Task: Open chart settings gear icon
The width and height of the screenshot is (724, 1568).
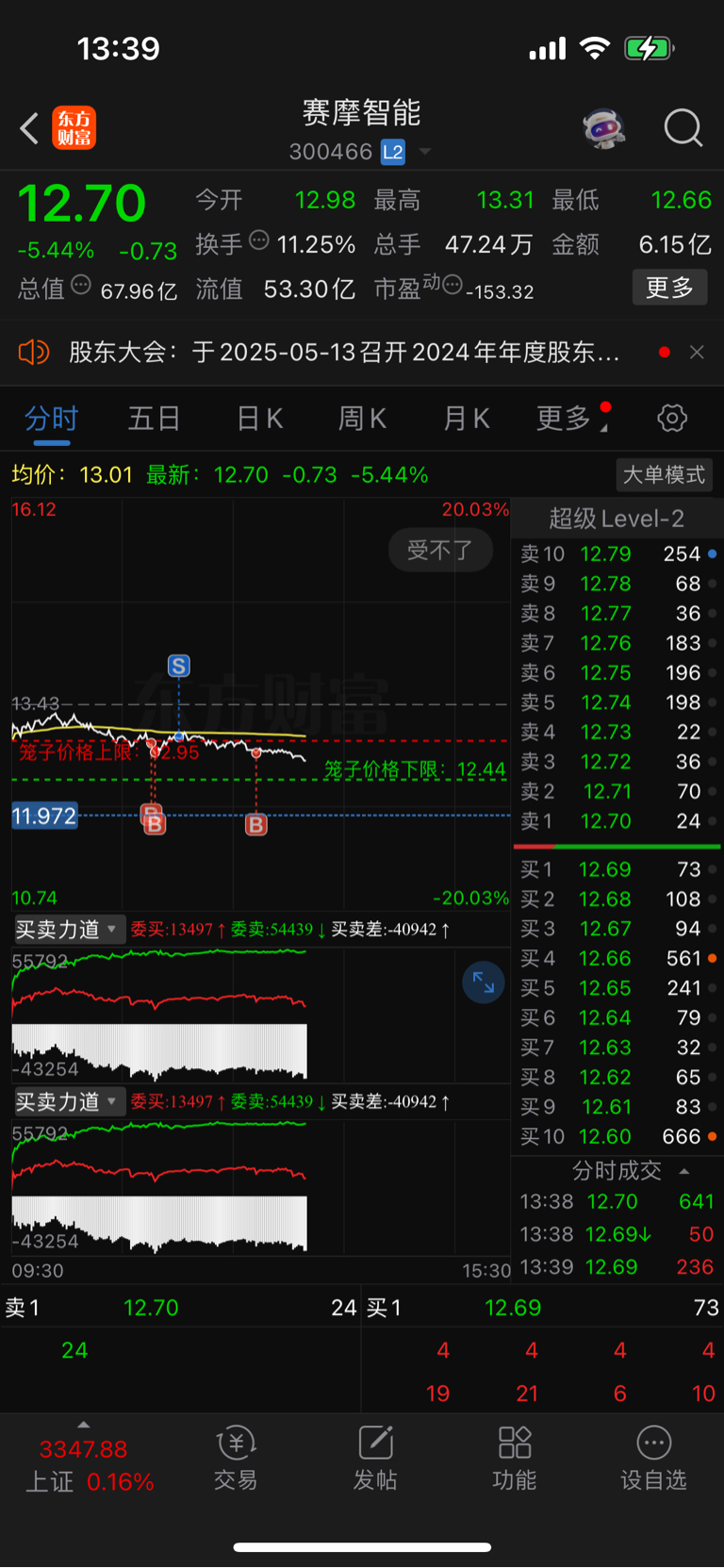Action: (x=672, y=418)
